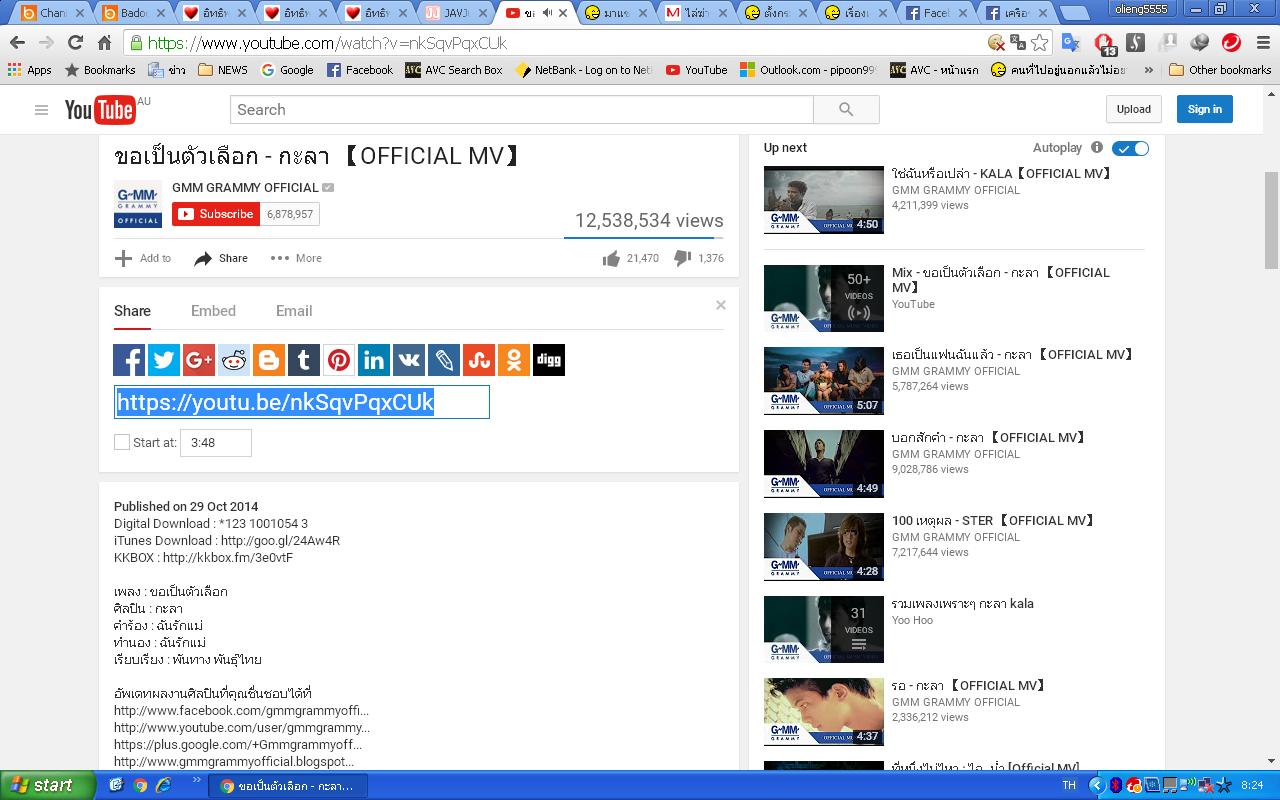The height and width of the screenshot is (800, 1280).
Task: Select the Share tab
Action: point(132,311)
